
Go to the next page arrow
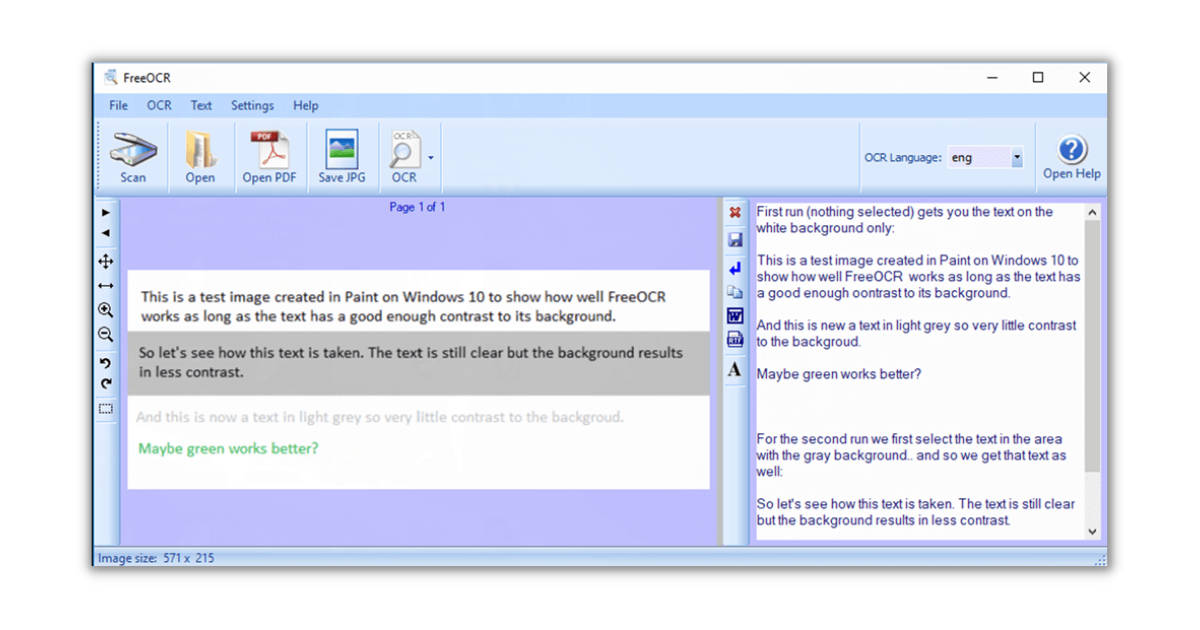(106, 213)
